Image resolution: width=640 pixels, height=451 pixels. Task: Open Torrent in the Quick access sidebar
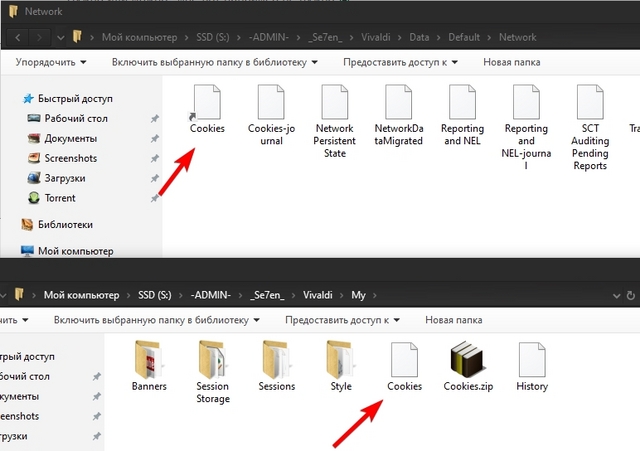[59, 198]
